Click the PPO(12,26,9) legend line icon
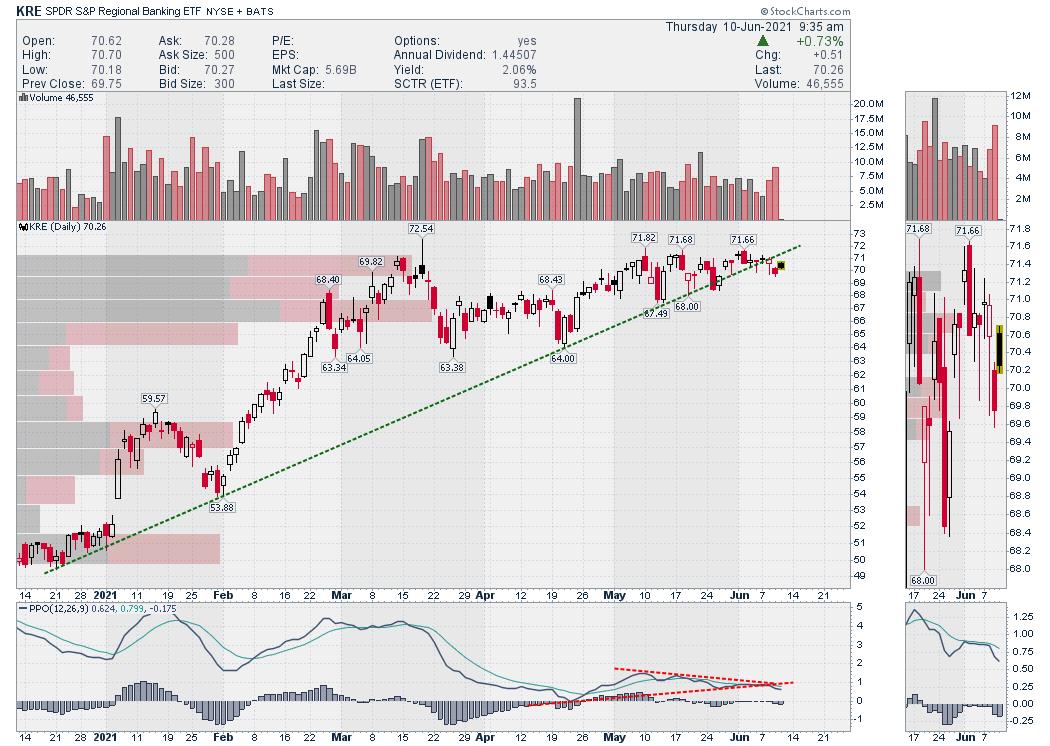Viewport: 1050px width, 746px height. [23, 607]
